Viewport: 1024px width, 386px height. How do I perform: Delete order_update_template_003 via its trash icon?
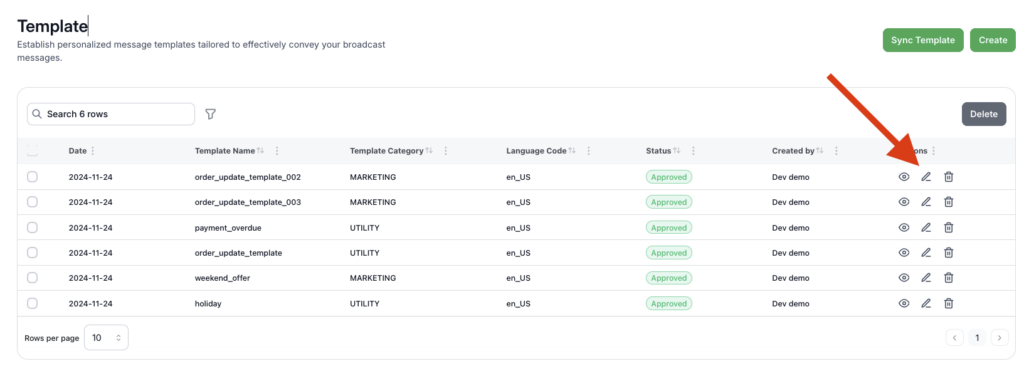(949, 202)
